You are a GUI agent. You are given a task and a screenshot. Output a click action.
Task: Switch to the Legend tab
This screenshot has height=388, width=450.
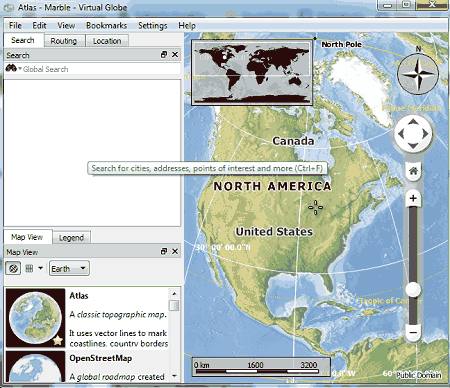71,238
